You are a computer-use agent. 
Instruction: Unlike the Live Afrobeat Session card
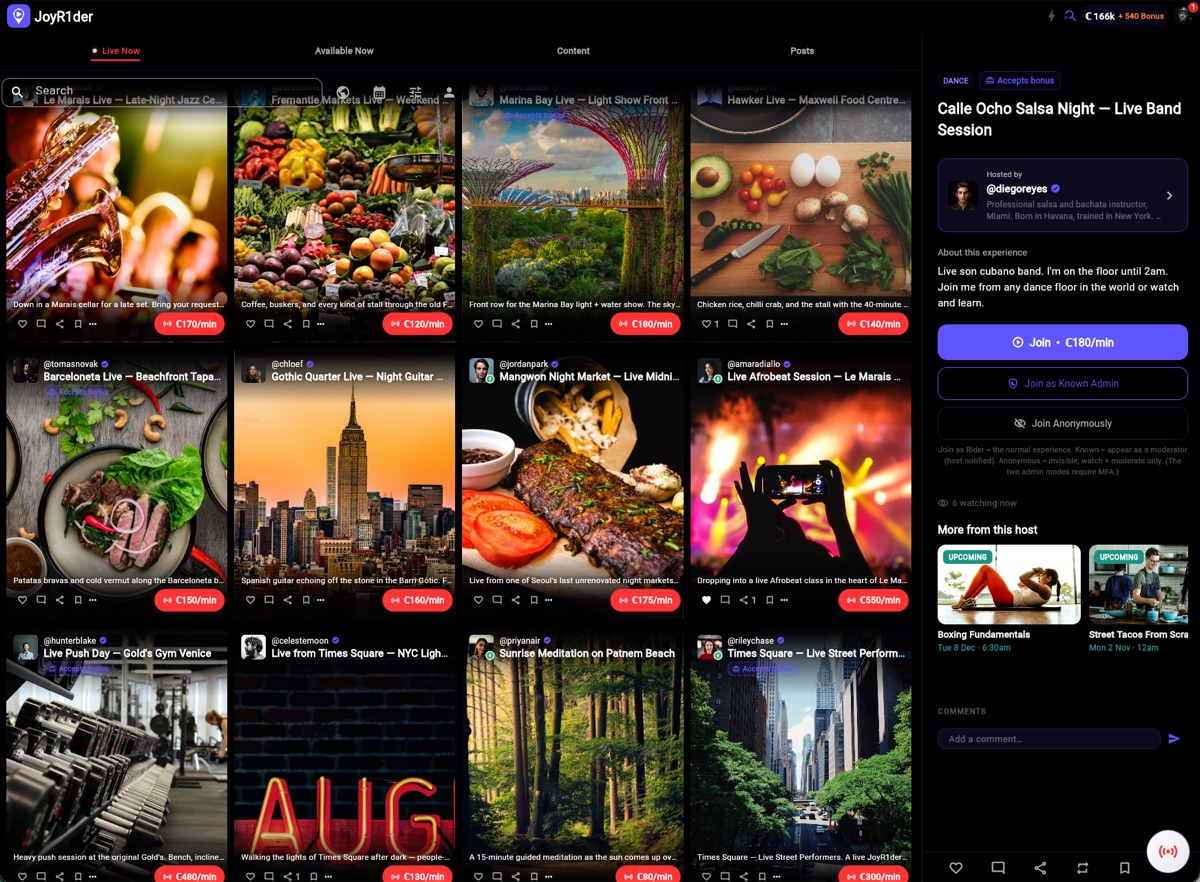pos(707,600)
